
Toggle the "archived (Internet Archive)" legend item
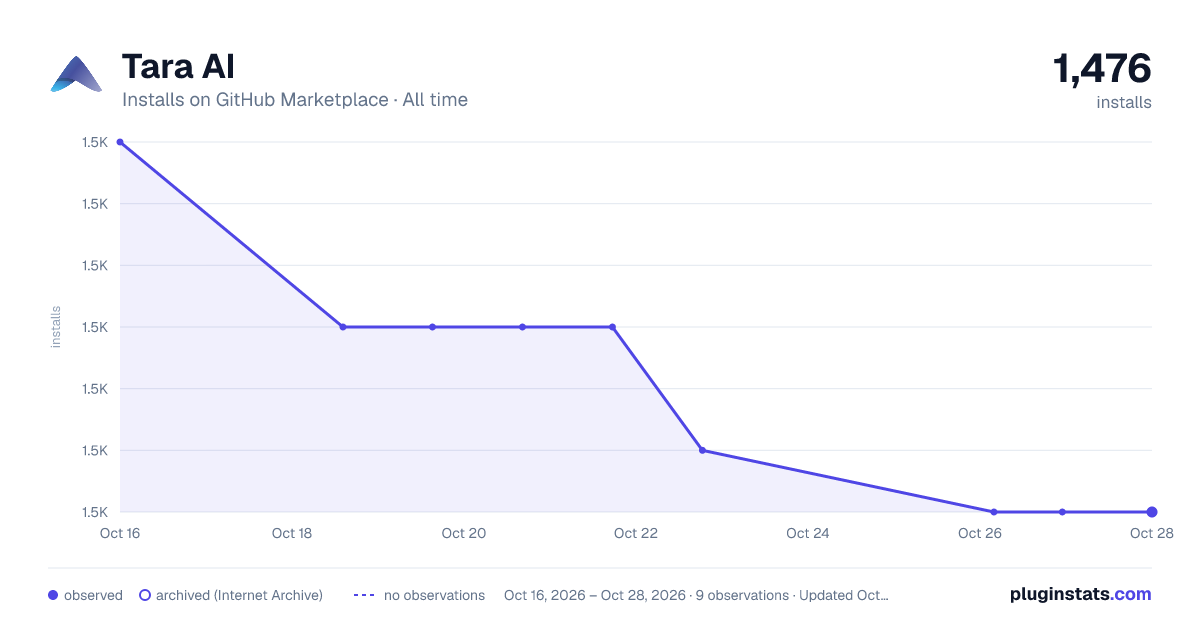231,595
